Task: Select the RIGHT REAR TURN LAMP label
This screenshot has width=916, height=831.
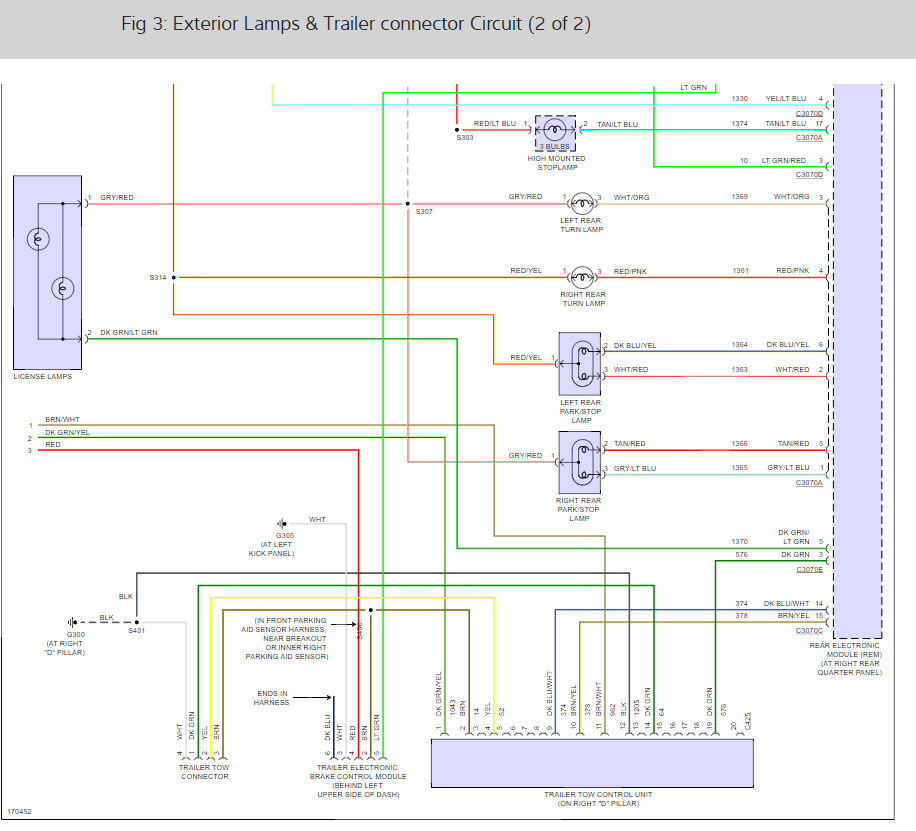Action: coord(583,299)
